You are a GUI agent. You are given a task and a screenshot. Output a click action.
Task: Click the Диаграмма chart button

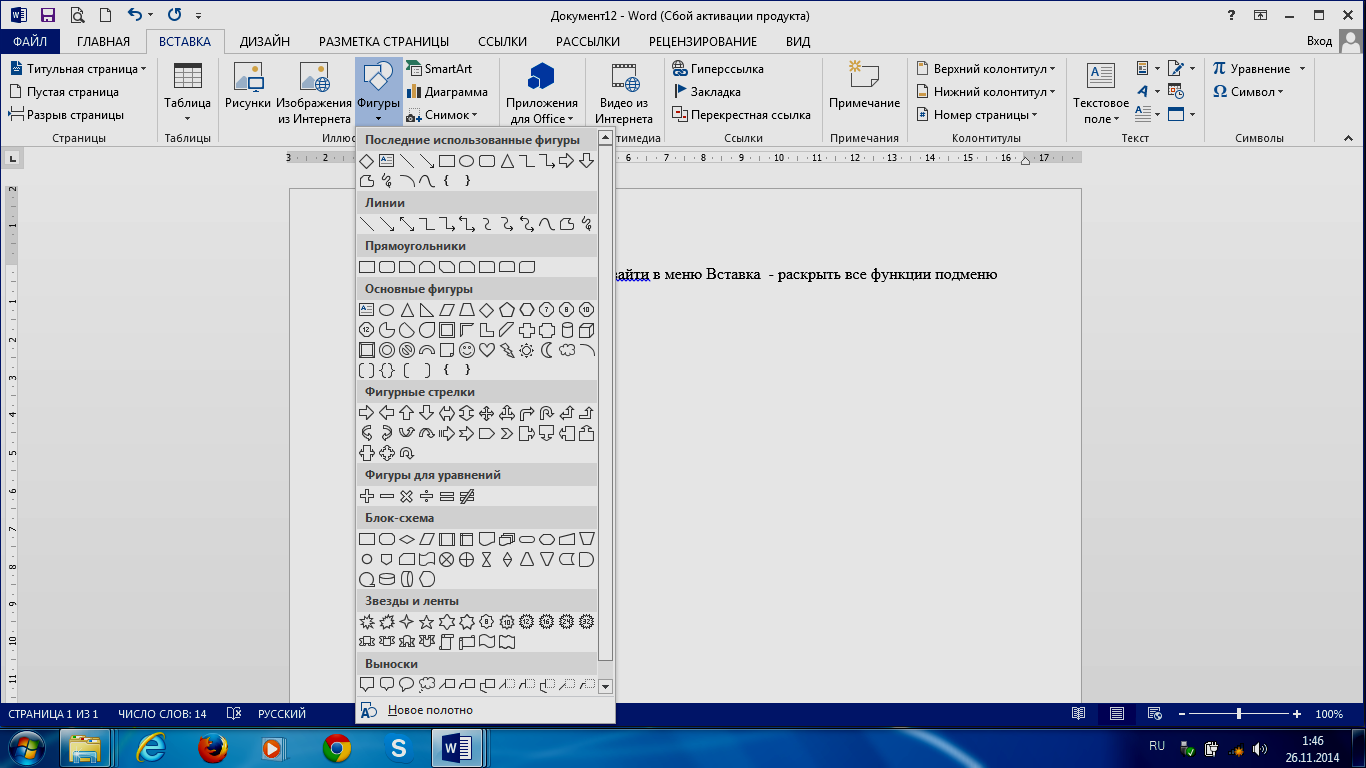tap(447, 92)
